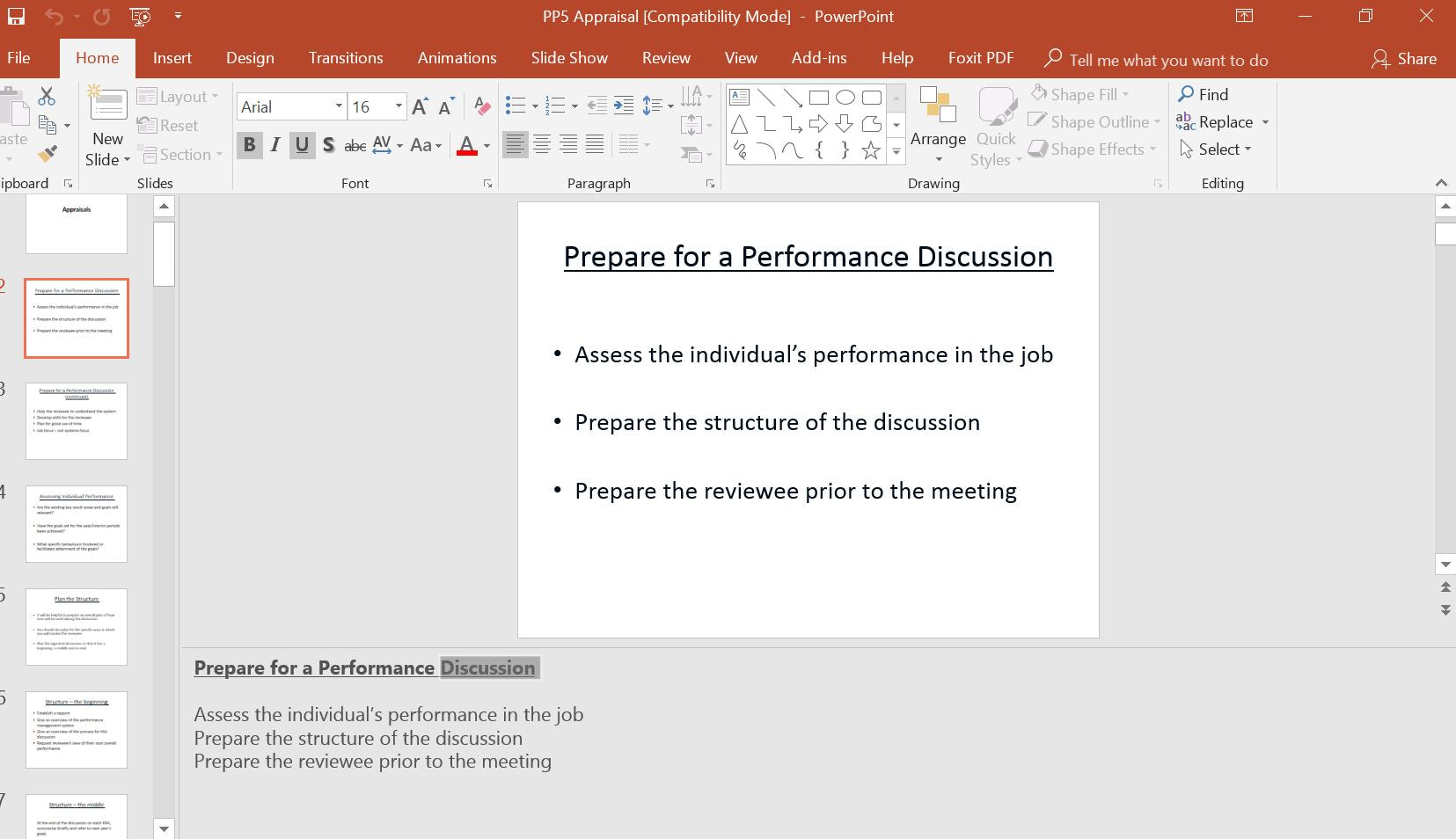Image resolution: width=1456 pixels, height=839 pixels.
Task: Choose the isosceles triangle shape
Action: [x=740, y=123]
